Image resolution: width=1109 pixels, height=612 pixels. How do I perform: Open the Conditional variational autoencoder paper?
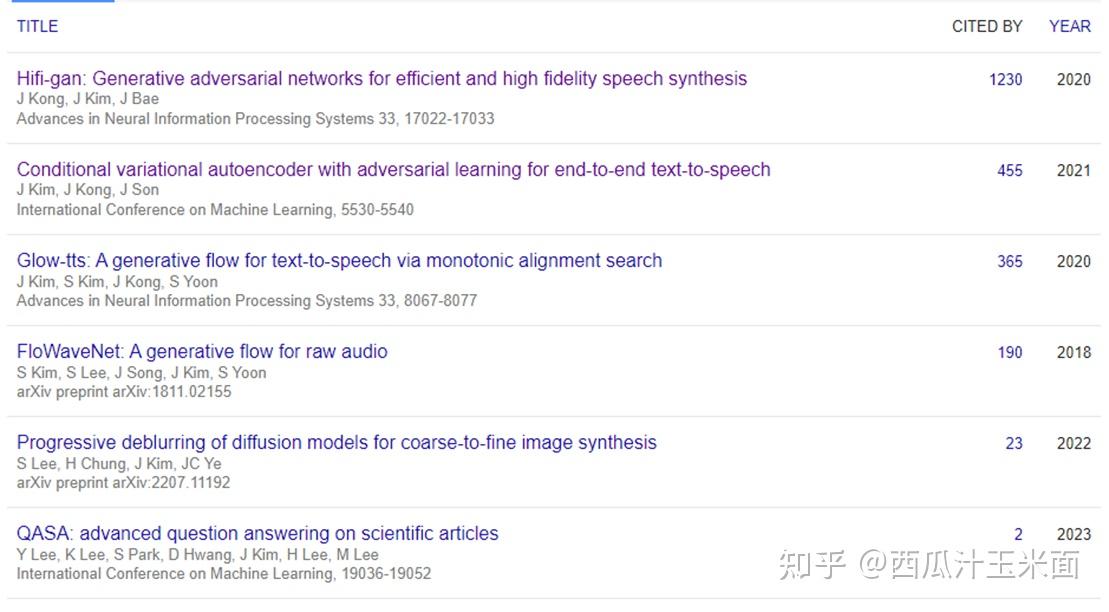(x=393, y=169)
